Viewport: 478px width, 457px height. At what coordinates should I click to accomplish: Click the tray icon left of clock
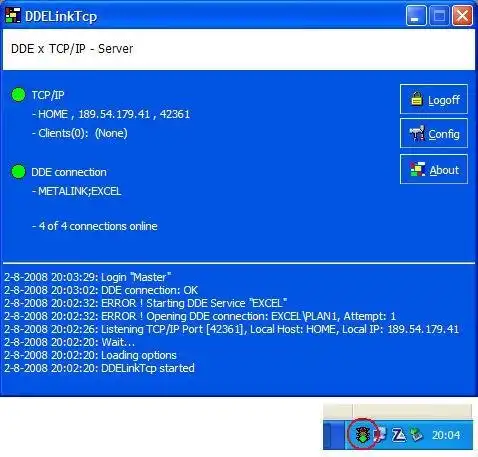pyautogui.click(x=416, y=434)
